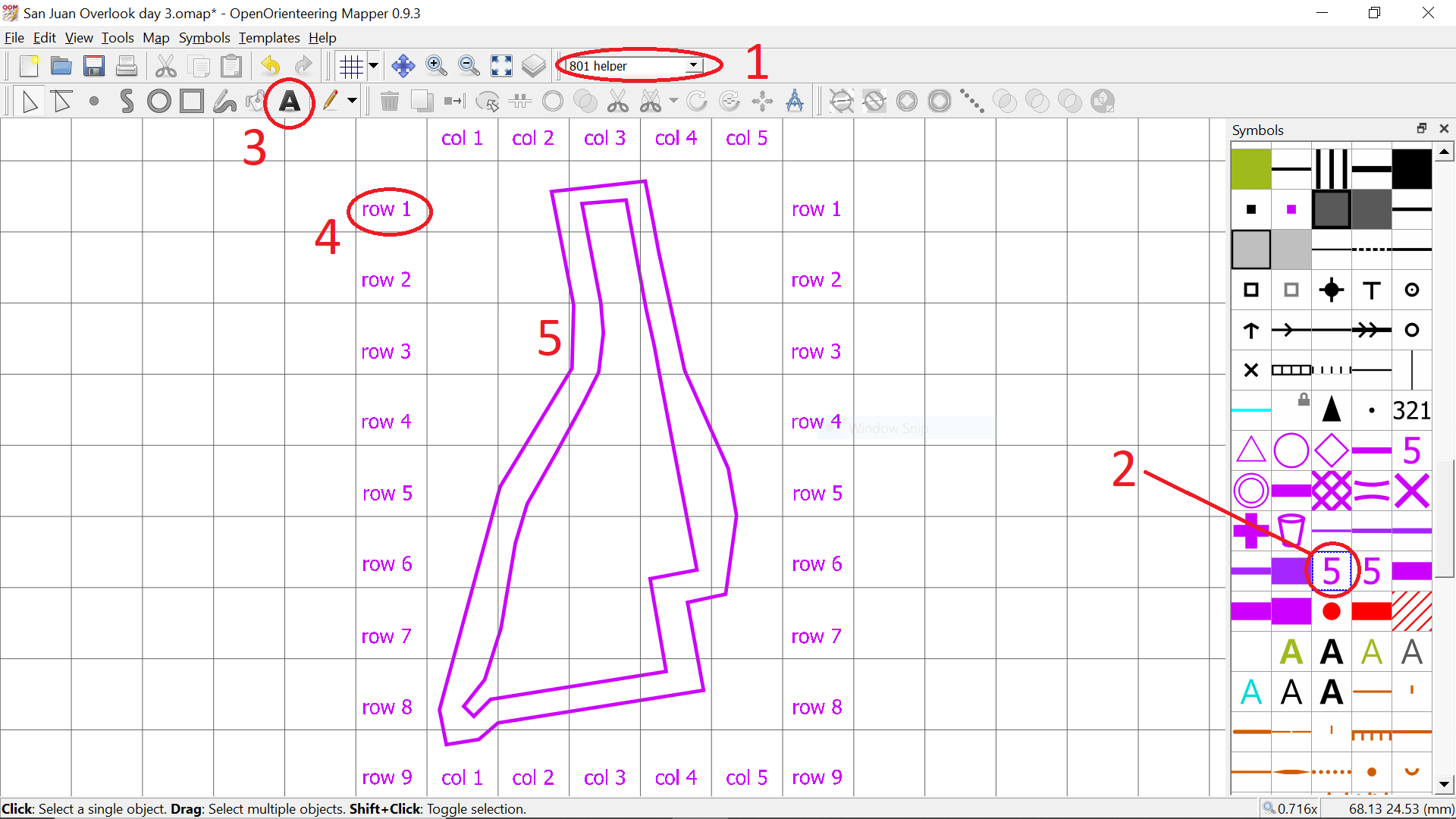Click the Zoom in magnifier icon
Viewport: 1456px width, 819px height.
436,66
